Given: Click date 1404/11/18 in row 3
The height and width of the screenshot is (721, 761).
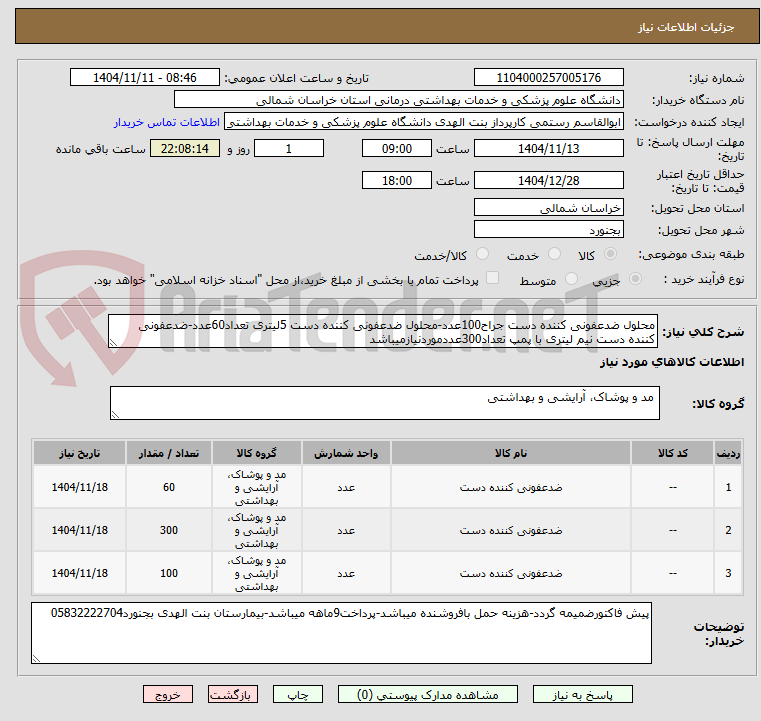Looking at the screenshot, I should point(80,573).
